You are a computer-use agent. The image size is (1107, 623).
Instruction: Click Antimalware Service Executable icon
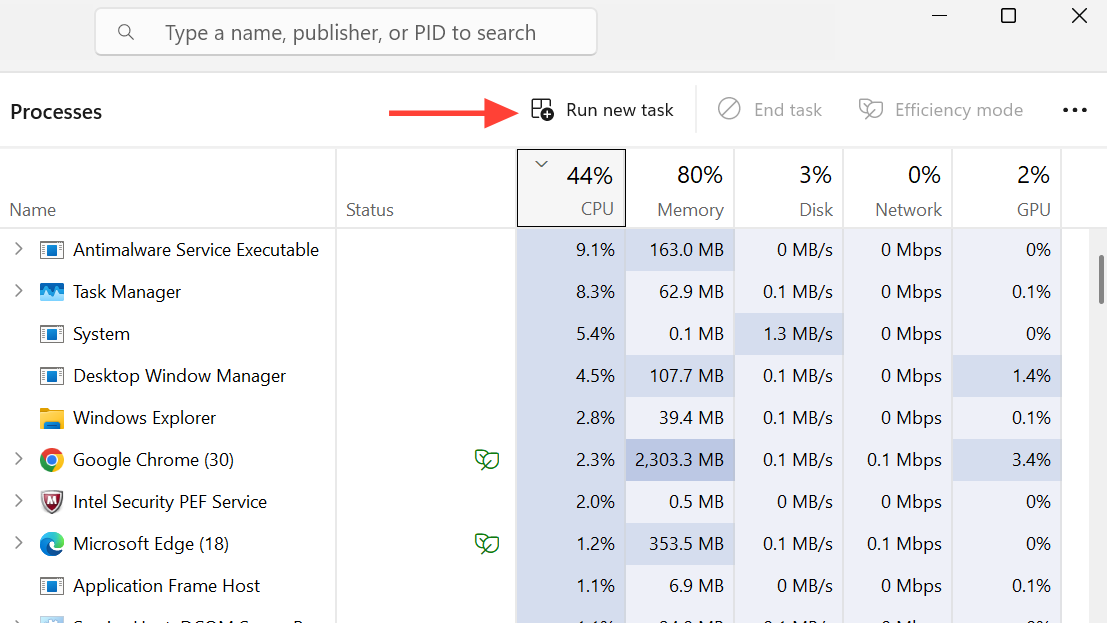52,250
